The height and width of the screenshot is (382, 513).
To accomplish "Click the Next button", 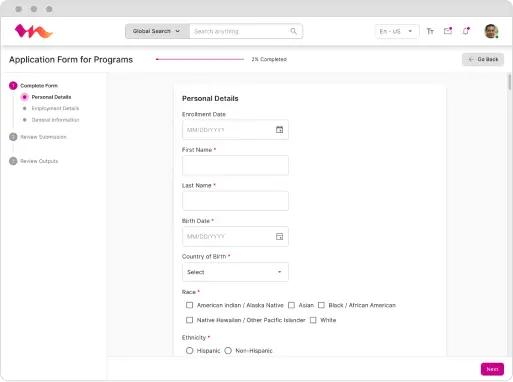I will click(492, 369).
